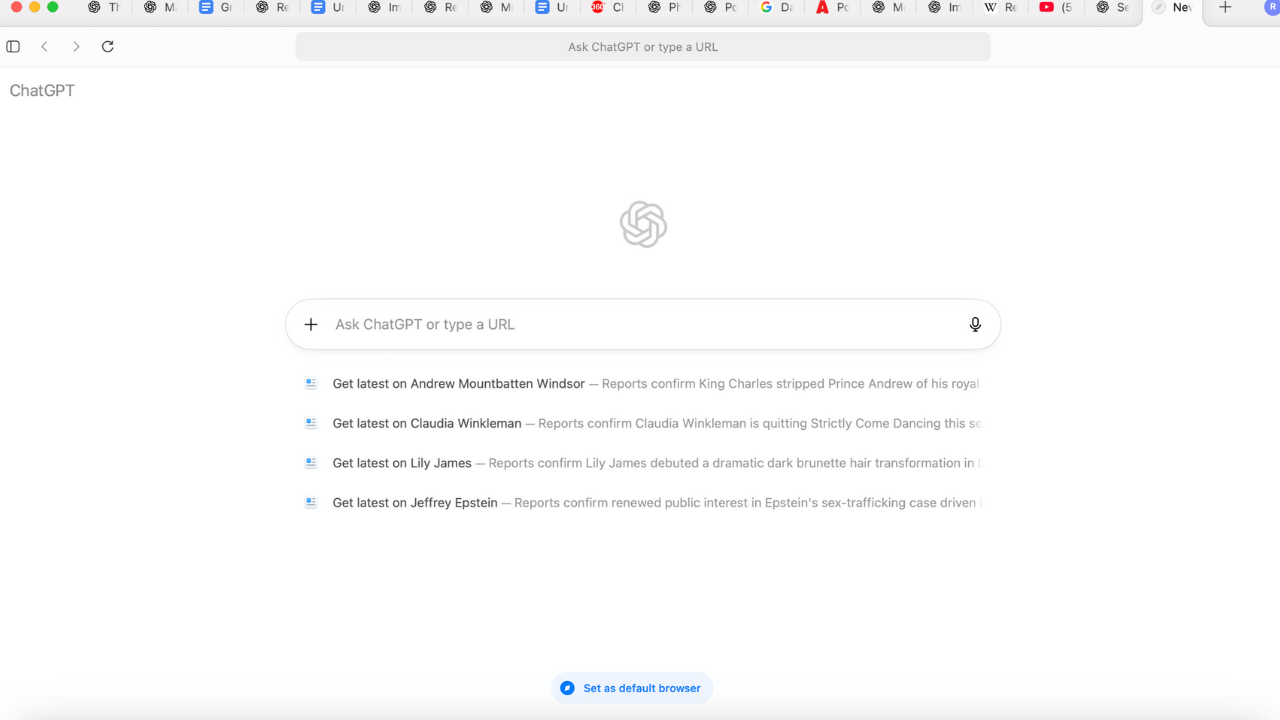
Task: Switch to the YouTube tab
Action: pyautogui.click(x=1056, y=8)
